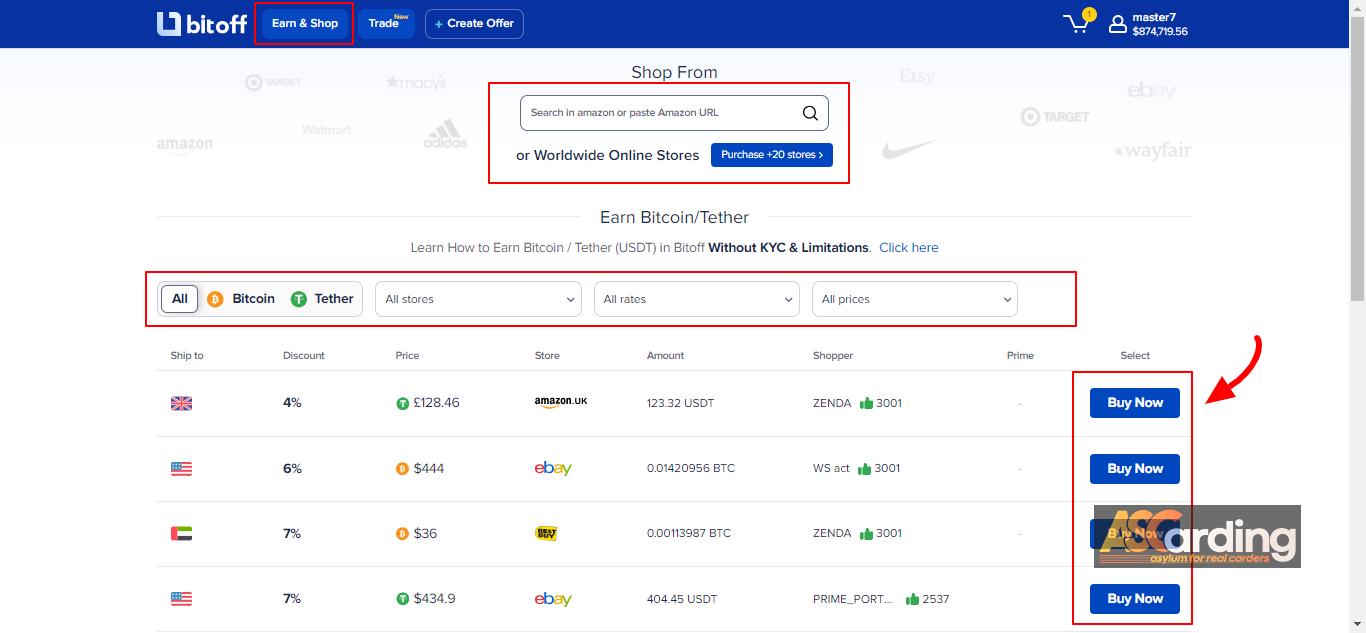Viewport: 1366px width, 633px height.
Task: Click Buy Now for £128.46 amazon.uk offer
Action: pos(1135,403)
